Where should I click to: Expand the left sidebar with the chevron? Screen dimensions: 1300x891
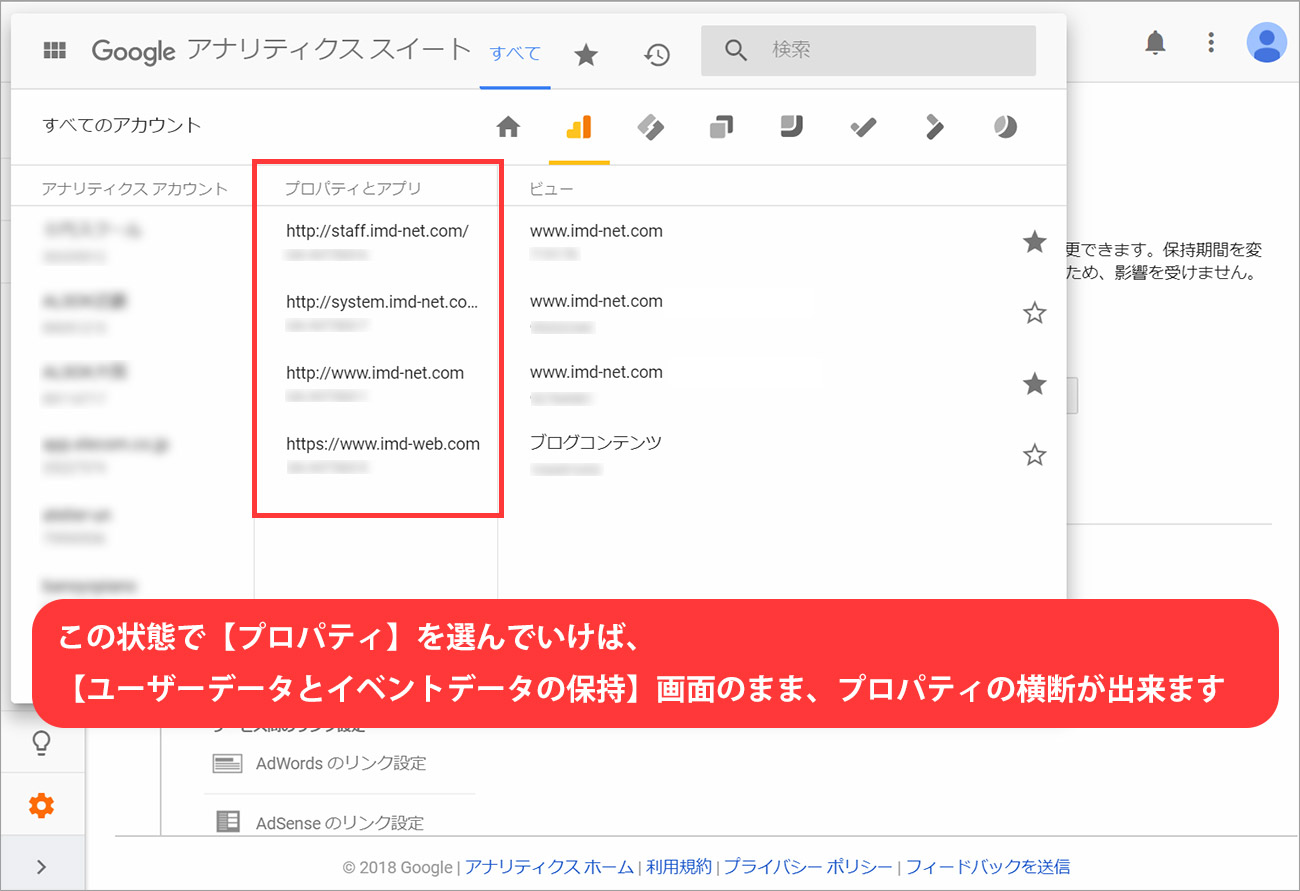point(42,867)
